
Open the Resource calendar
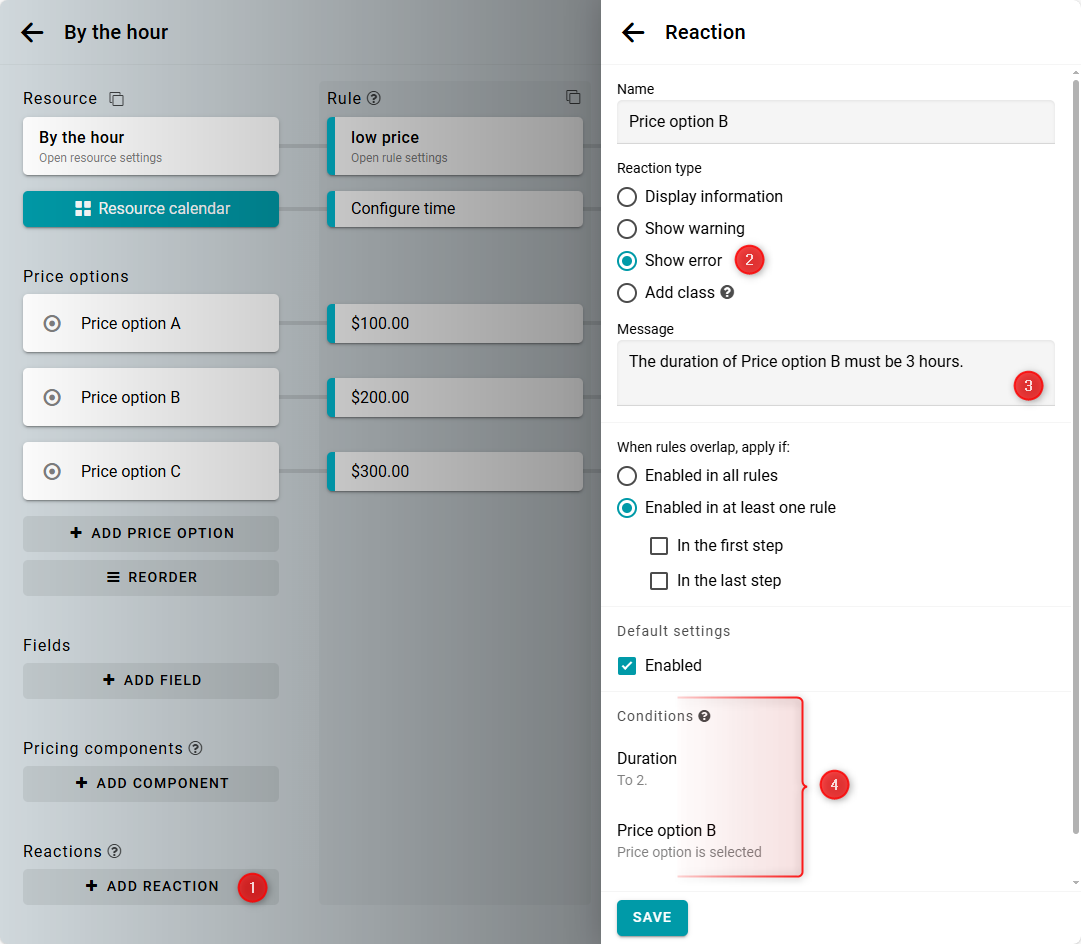(151, 209)
